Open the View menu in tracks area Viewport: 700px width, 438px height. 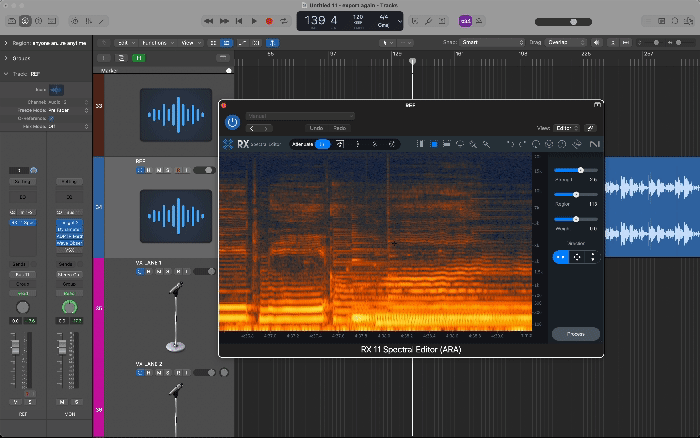click(191, 43)
